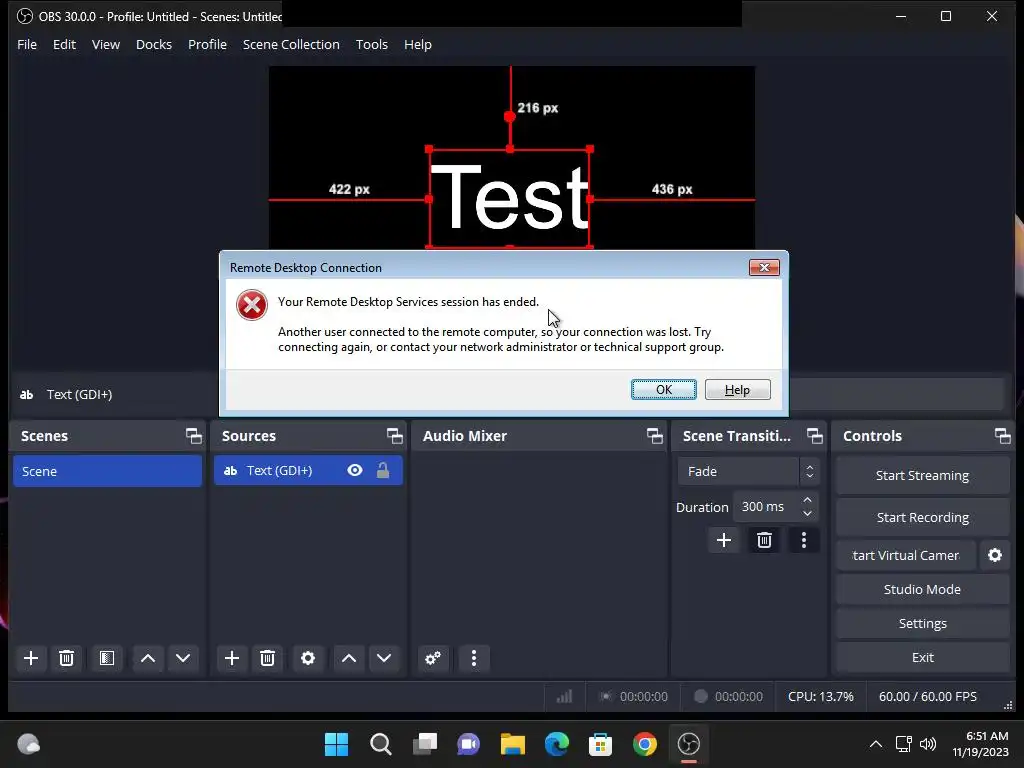Click 60.00 / 60.00 FPS status text

click(927, 697)
